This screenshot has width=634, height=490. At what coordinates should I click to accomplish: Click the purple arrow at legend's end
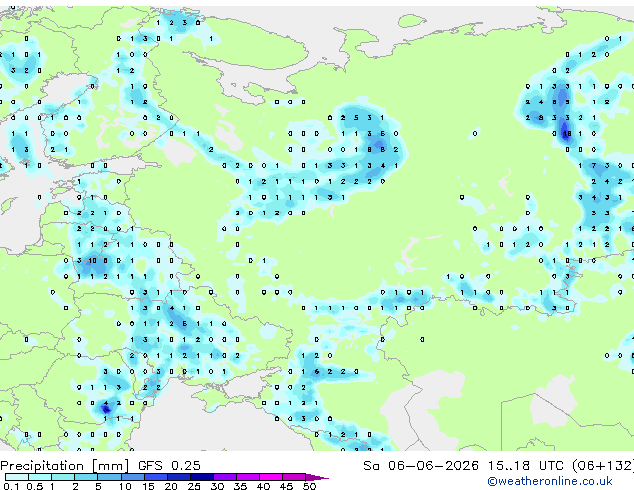point(317,477)
